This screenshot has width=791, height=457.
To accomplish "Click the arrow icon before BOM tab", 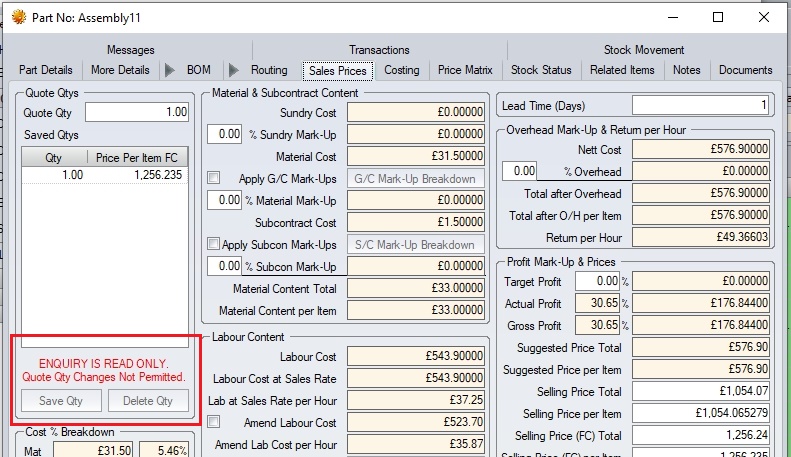I will [x=169, y=70].
